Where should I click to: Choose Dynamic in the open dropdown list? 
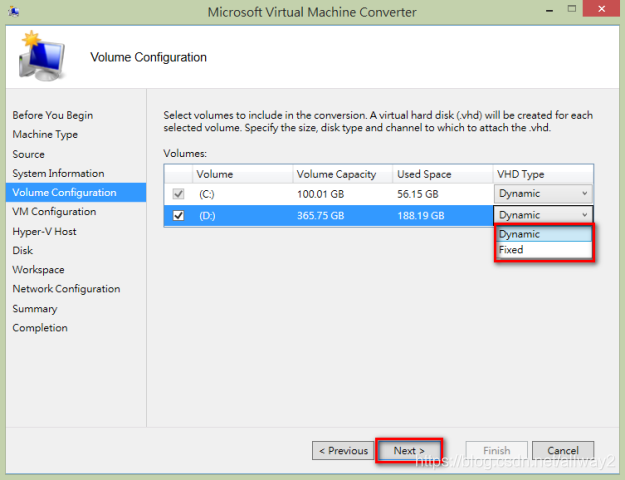click(544, 234)
